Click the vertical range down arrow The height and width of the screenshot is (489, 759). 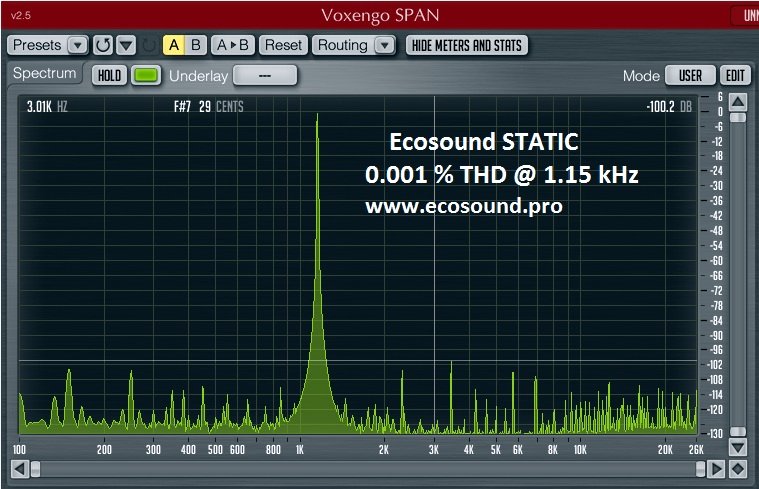coord(738,447)
